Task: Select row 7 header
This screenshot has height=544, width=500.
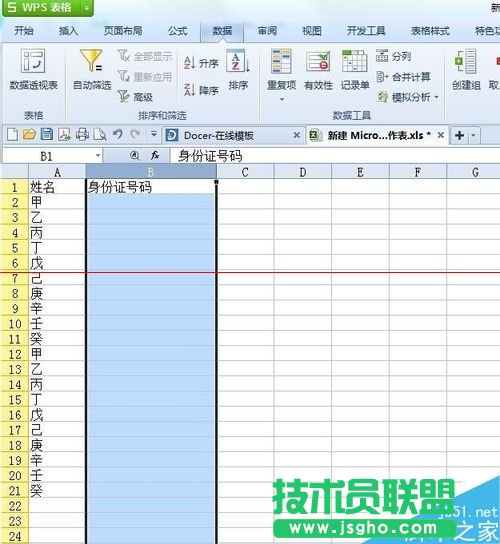Action: pos(15,279)
